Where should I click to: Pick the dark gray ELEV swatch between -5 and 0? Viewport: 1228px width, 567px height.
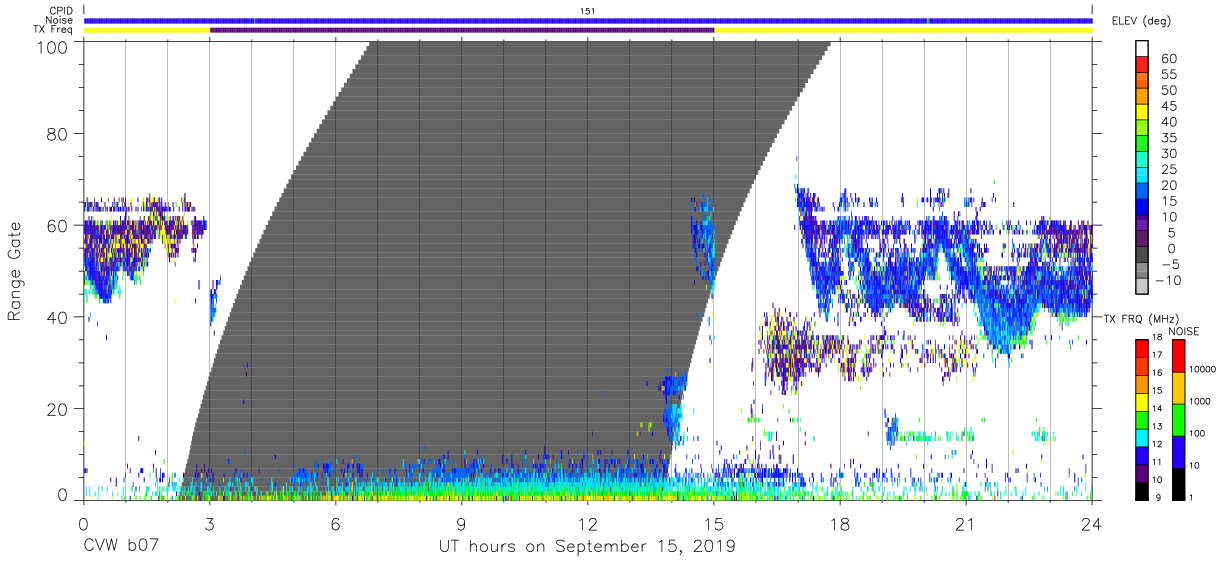pos(1144,257)
